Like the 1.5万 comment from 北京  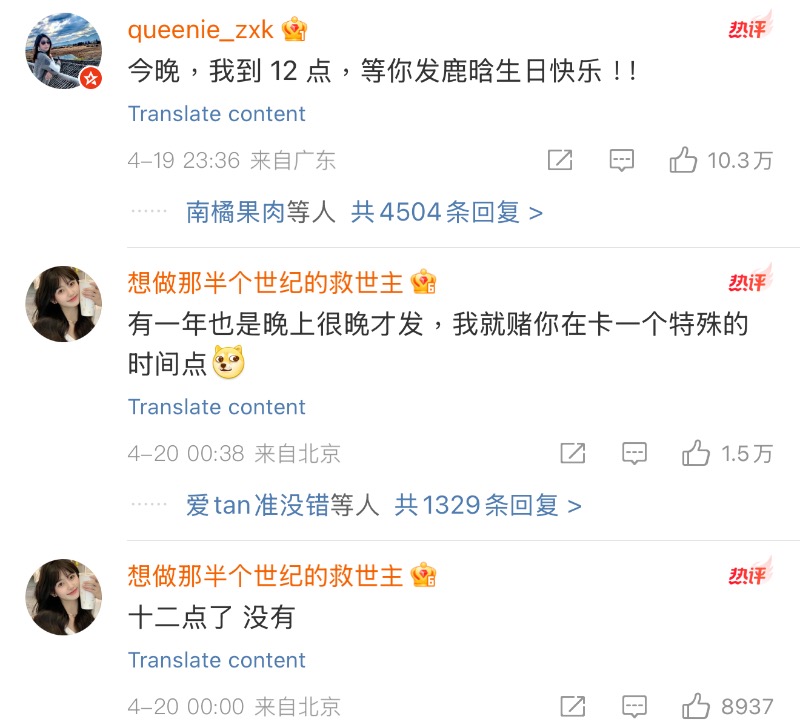pyautogui.click(x=696, y=454)
